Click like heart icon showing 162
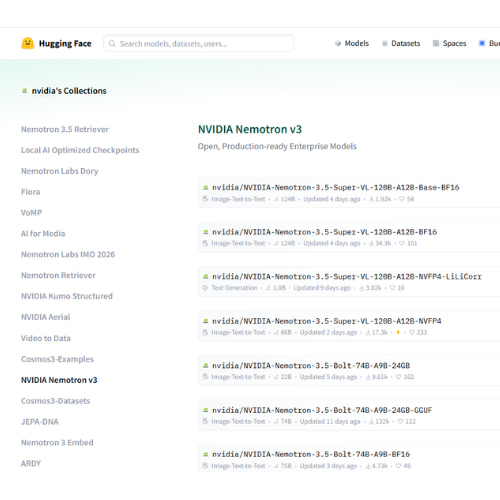 click(x=398, y=377)
